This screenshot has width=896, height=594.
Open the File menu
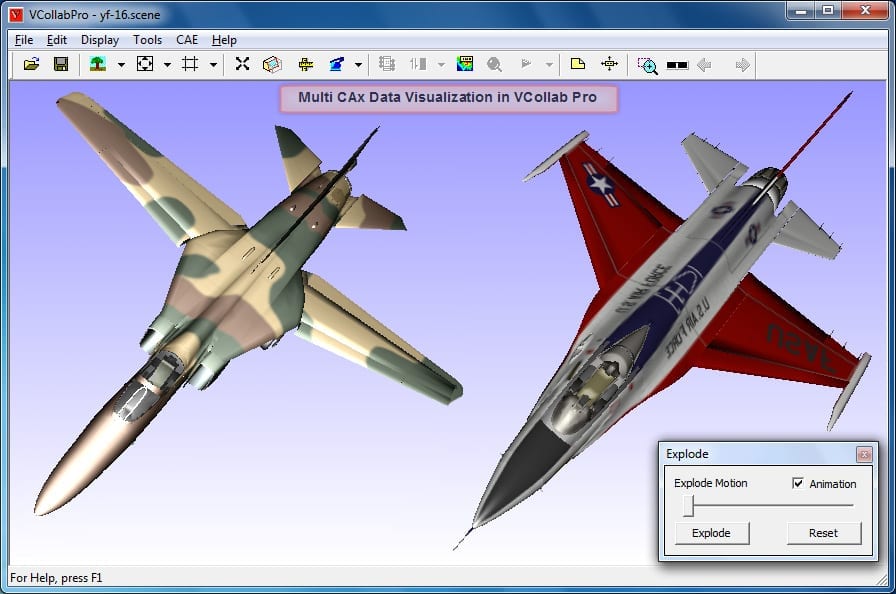(x=24, y=40)
